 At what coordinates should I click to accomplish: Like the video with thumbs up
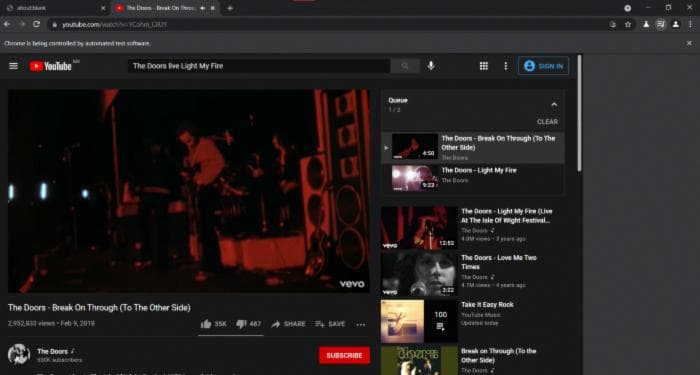click(x=214, y=324)
